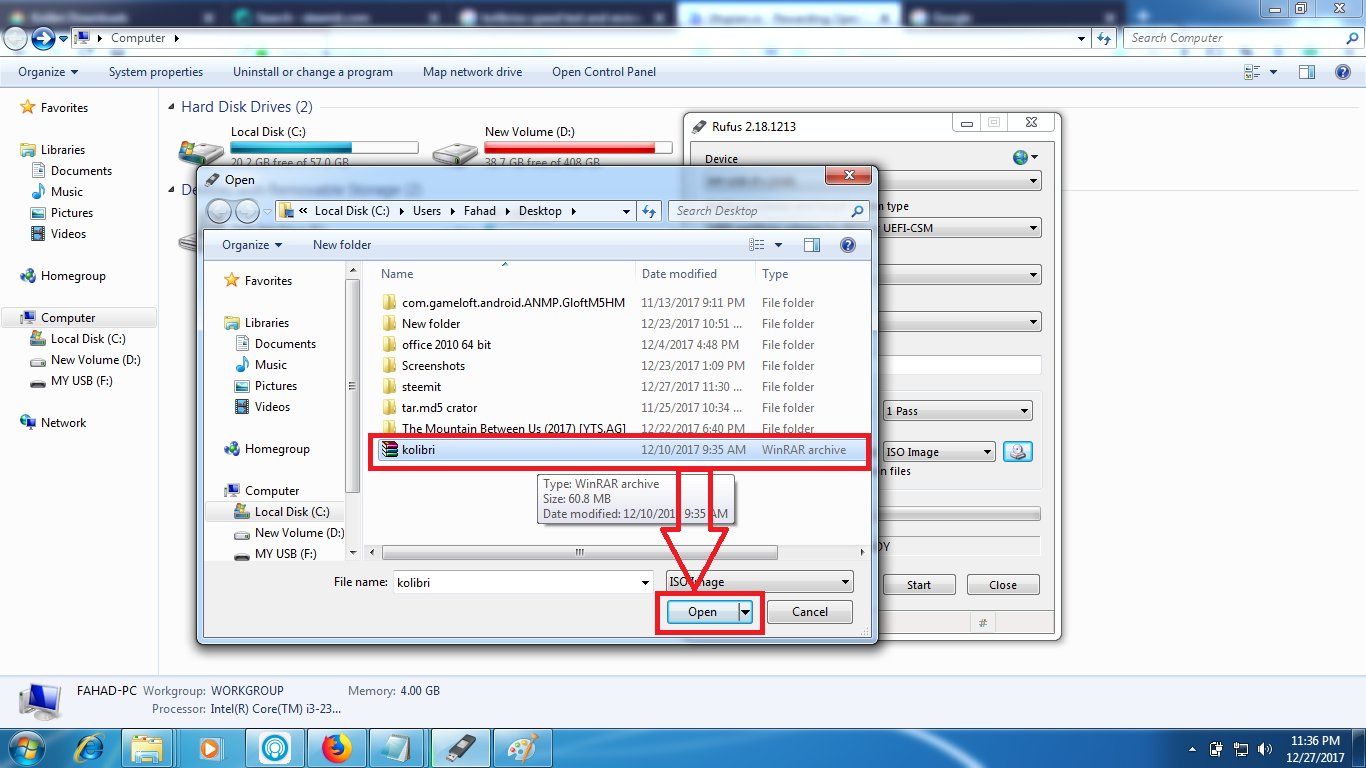This screenshot has height=768, width=1366.
Task: Select the Screenshots folder
Action: point(433,366)
